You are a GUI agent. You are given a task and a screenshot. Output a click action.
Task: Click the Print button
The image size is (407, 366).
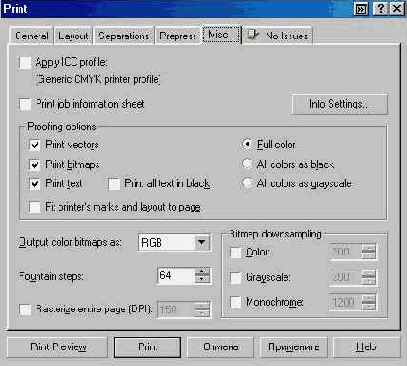(x=147, y=347)
